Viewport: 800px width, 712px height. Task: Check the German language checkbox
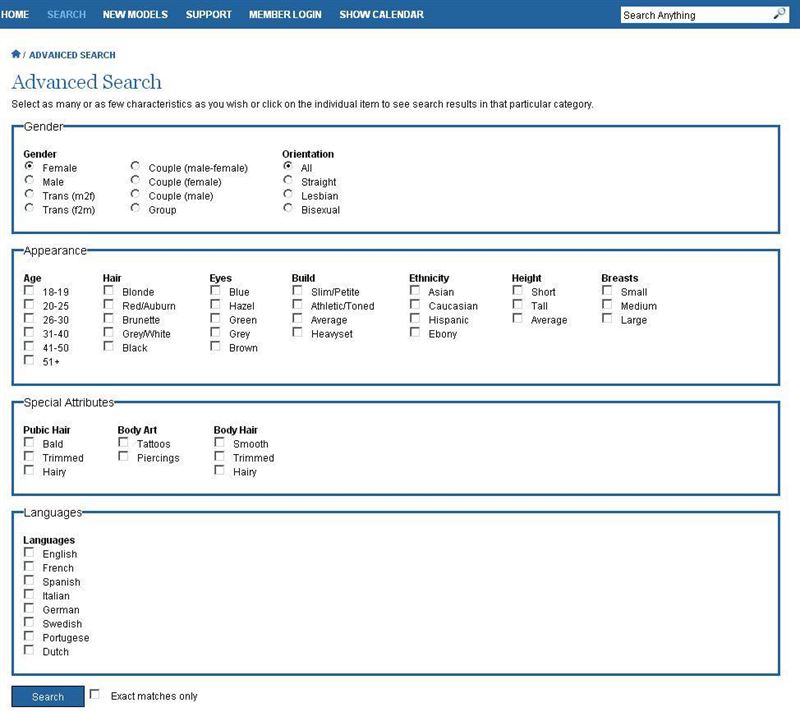click(x=29, y=608)
